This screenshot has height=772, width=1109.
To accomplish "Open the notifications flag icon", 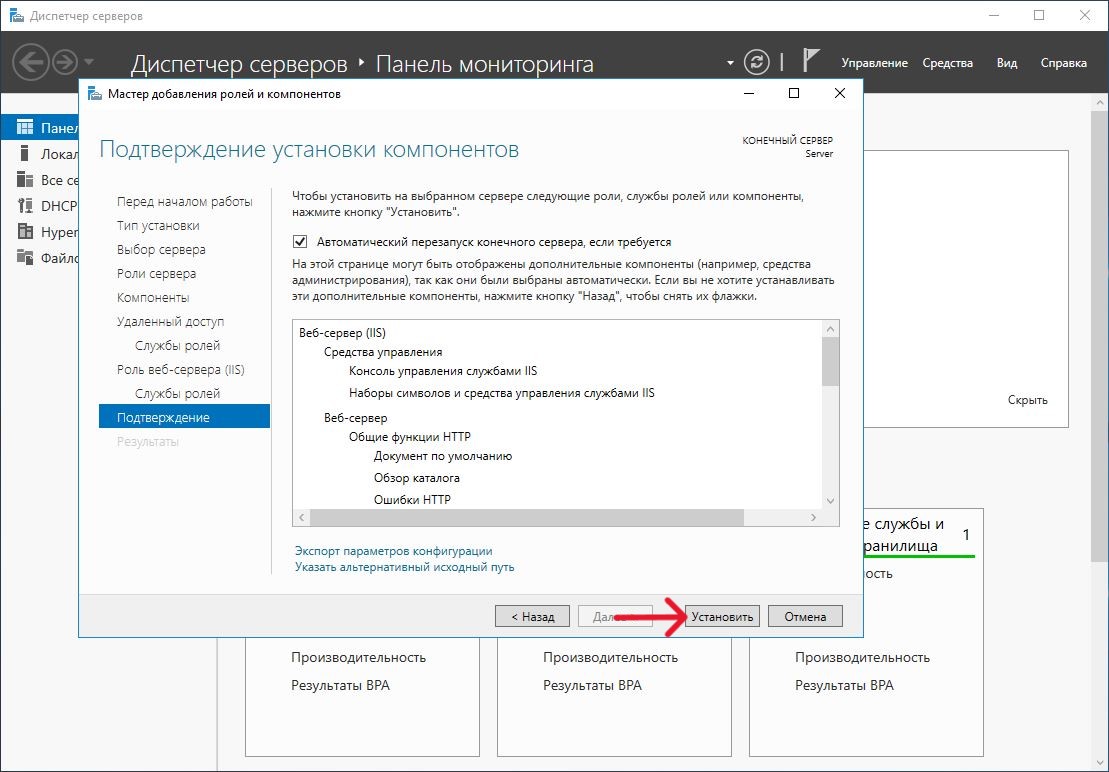I will click(x=811, y=62).
